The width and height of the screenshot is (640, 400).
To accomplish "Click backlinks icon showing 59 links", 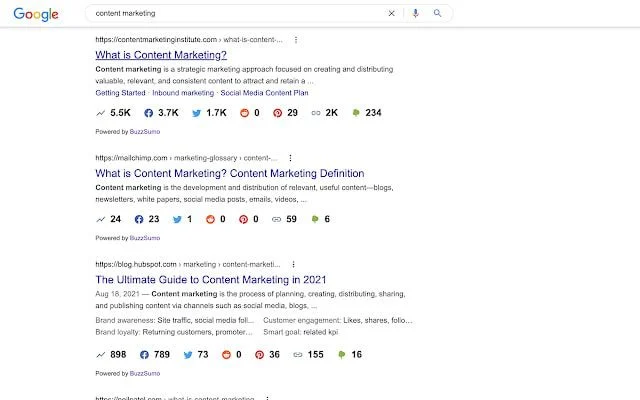I will [276, 220].
